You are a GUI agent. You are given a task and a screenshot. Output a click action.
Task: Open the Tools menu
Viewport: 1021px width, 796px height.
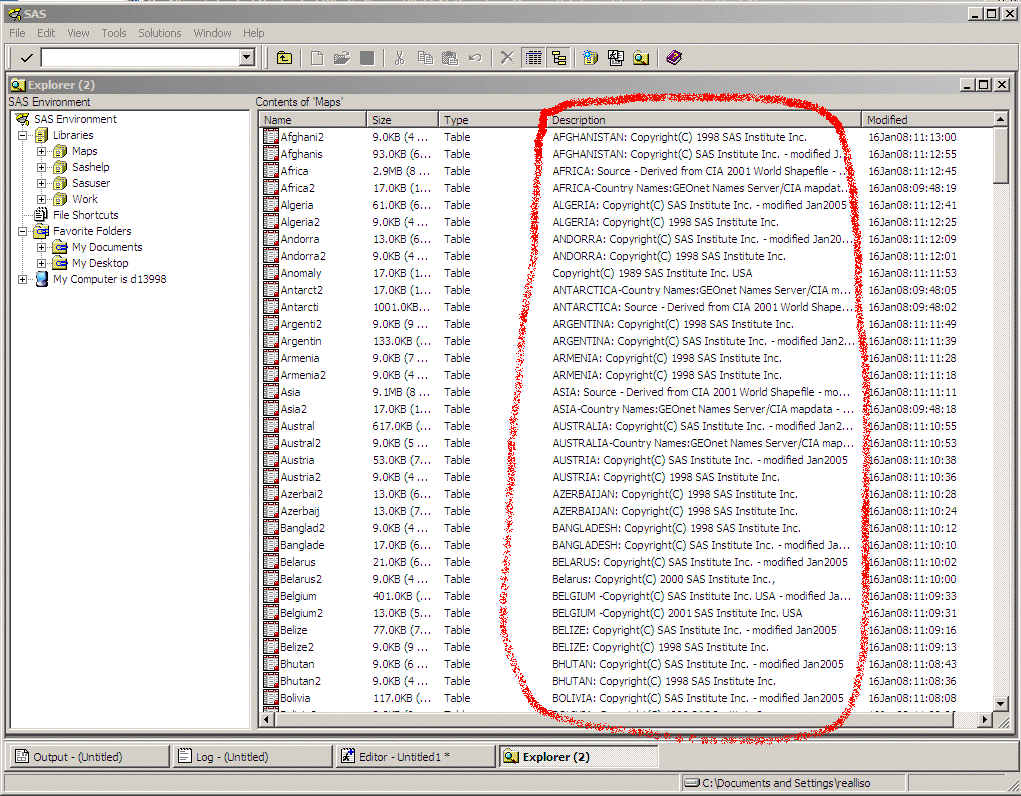point(113,33)
